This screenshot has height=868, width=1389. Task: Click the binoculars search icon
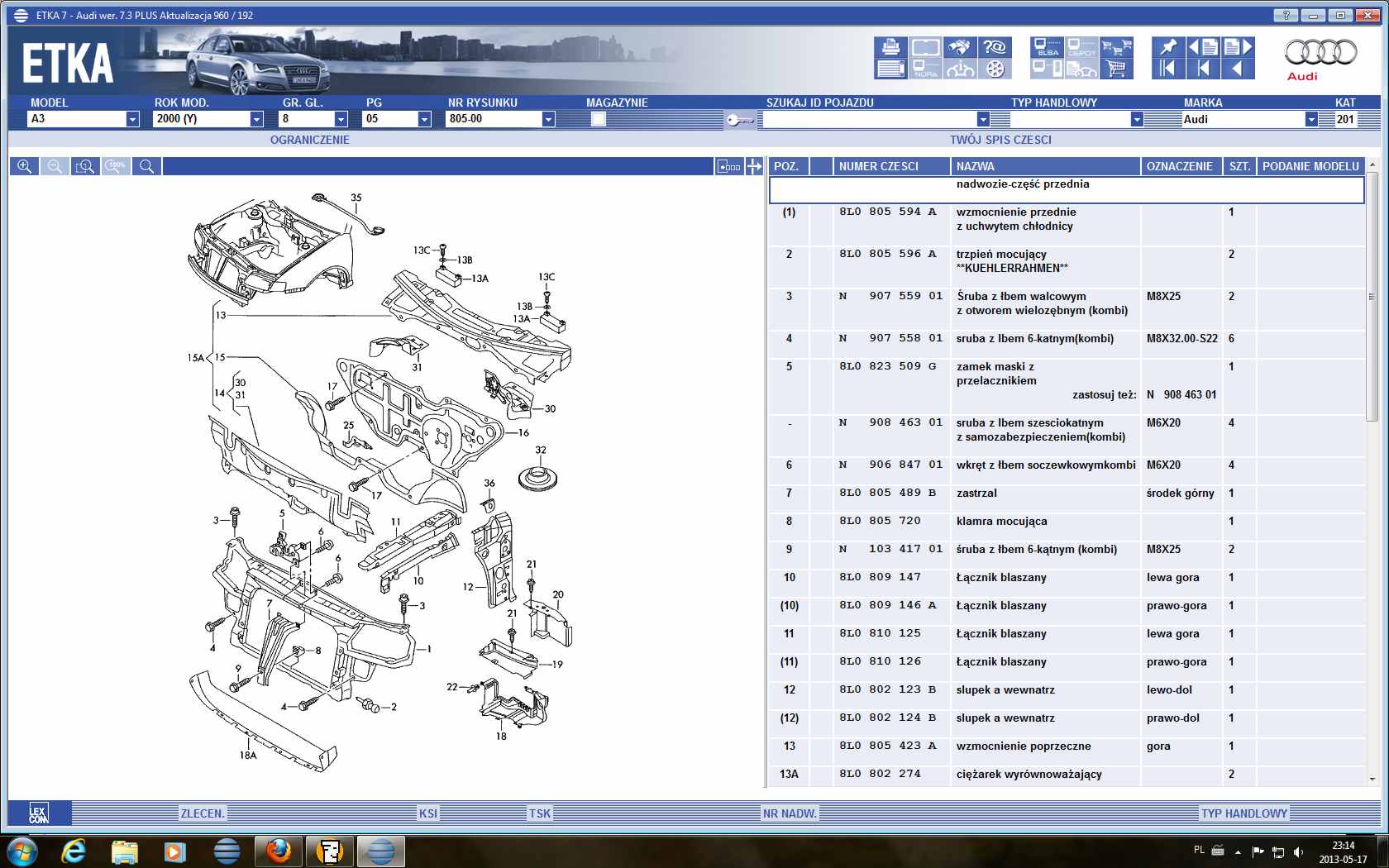(x=960, y=47)
